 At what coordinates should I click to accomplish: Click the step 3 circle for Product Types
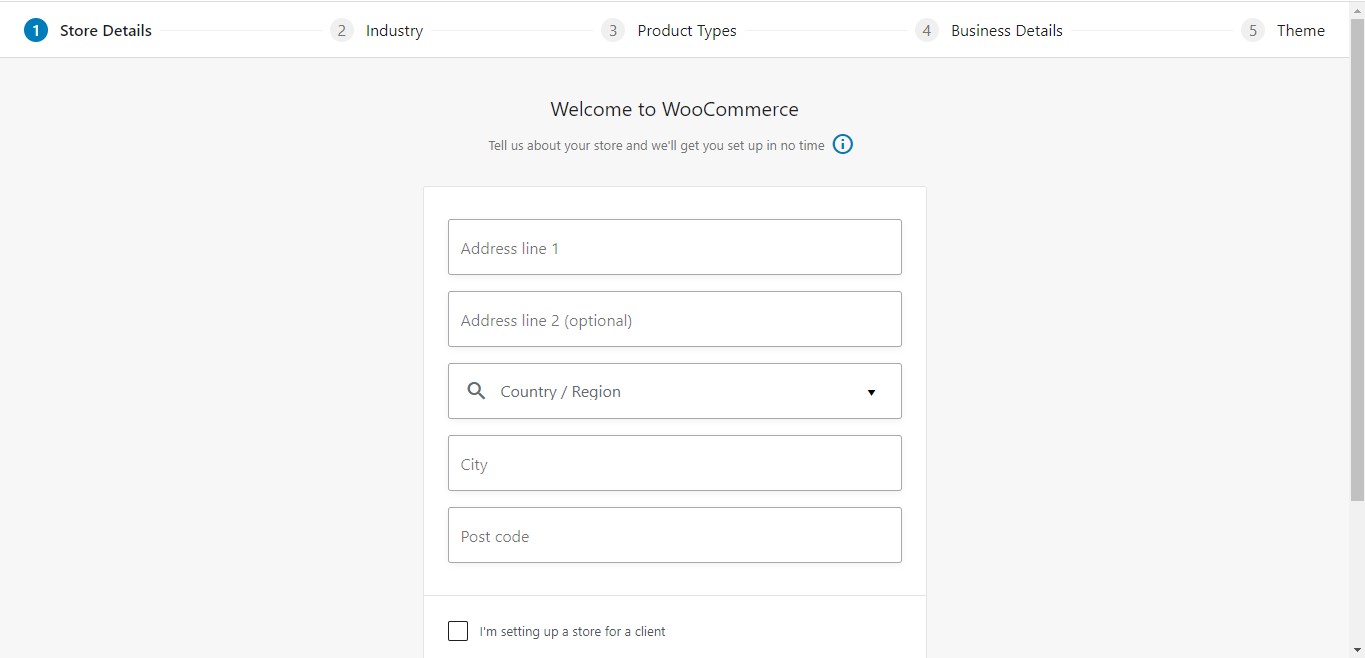pos(613,30)
